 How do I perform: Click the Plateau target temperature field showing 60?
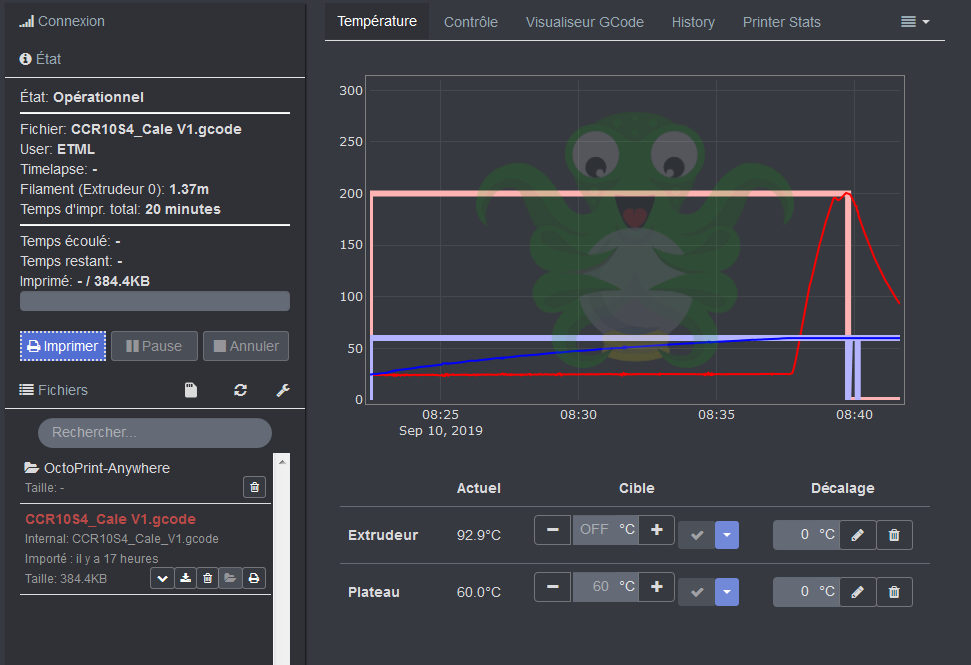coord(605,587)
